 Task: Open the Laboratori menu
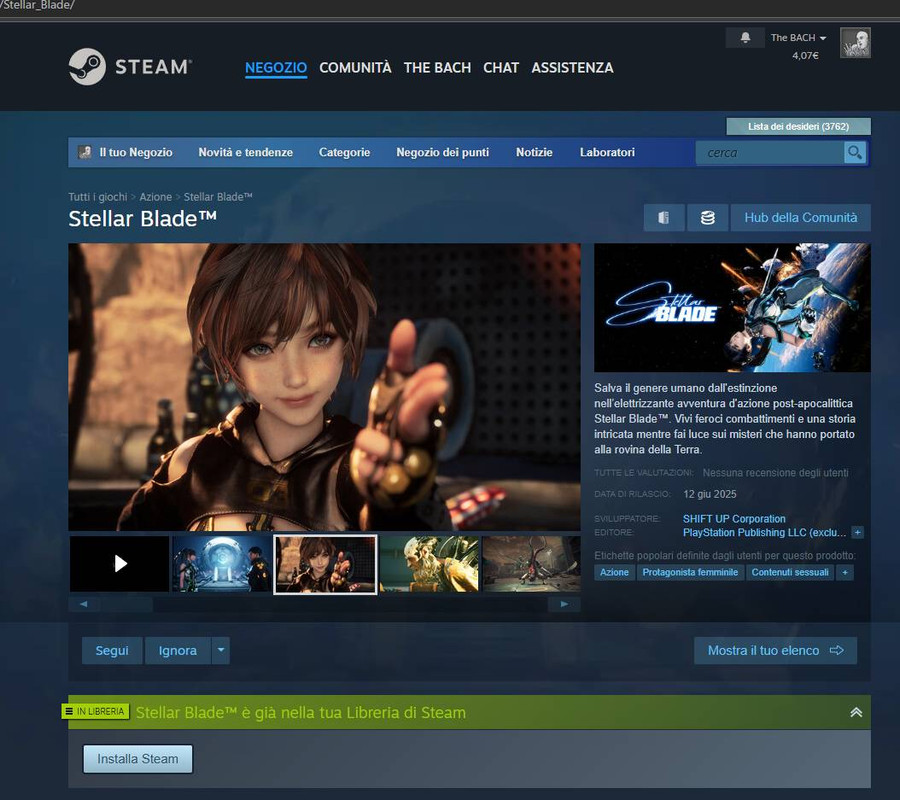607,152
